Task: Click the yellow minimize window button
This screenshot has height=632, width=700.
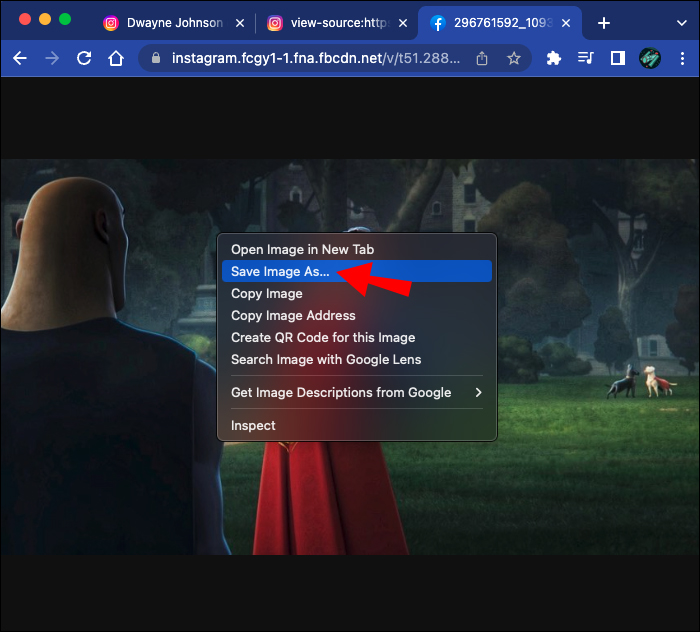Action: [45, 19]
